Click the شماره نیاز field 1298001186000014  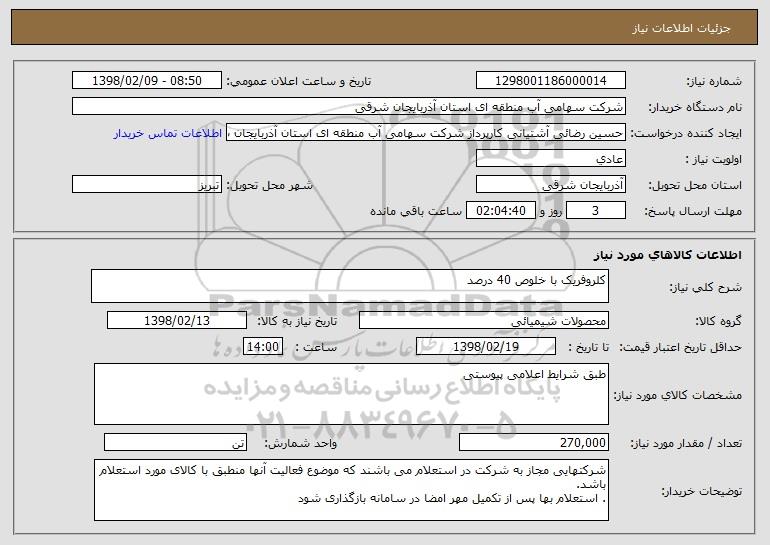[550, 81]
